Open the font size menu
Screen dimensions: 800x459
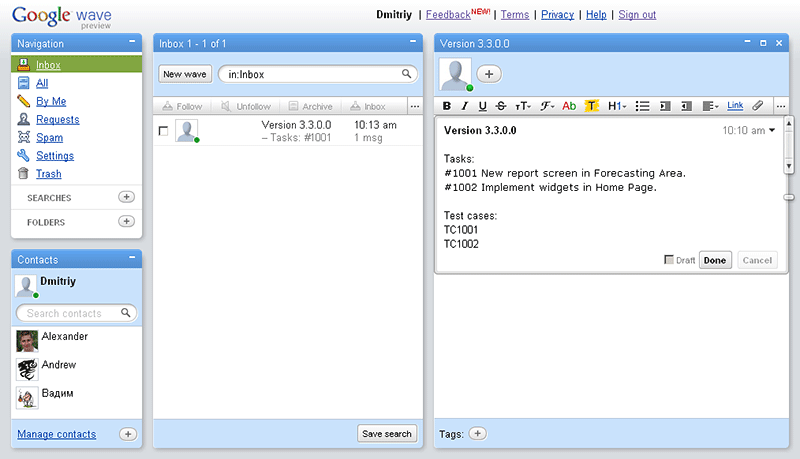tap(523, 106)
